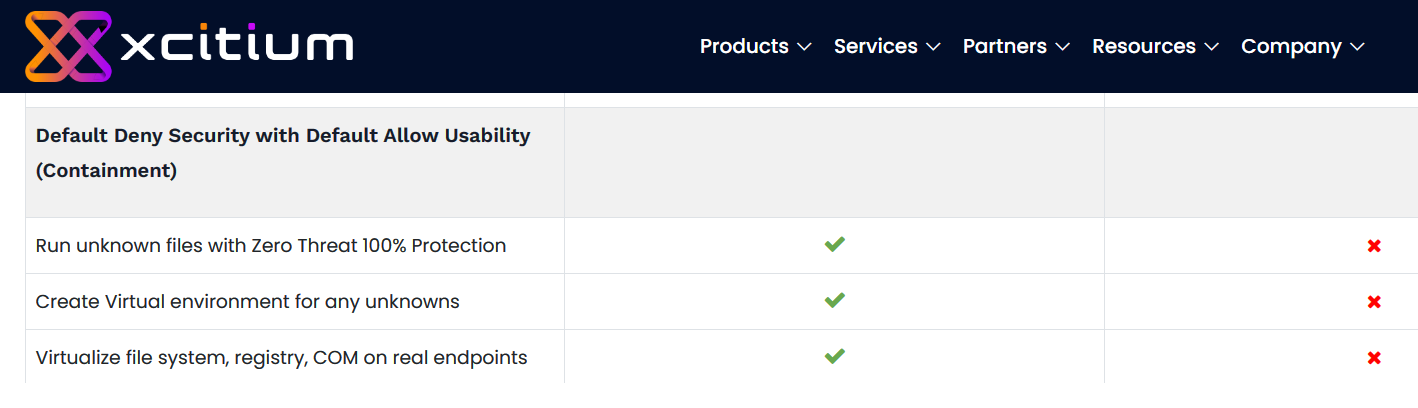Open the Products menu
Image resolution: width=1418 pixels, height=408 pixels.
[744, 46]
